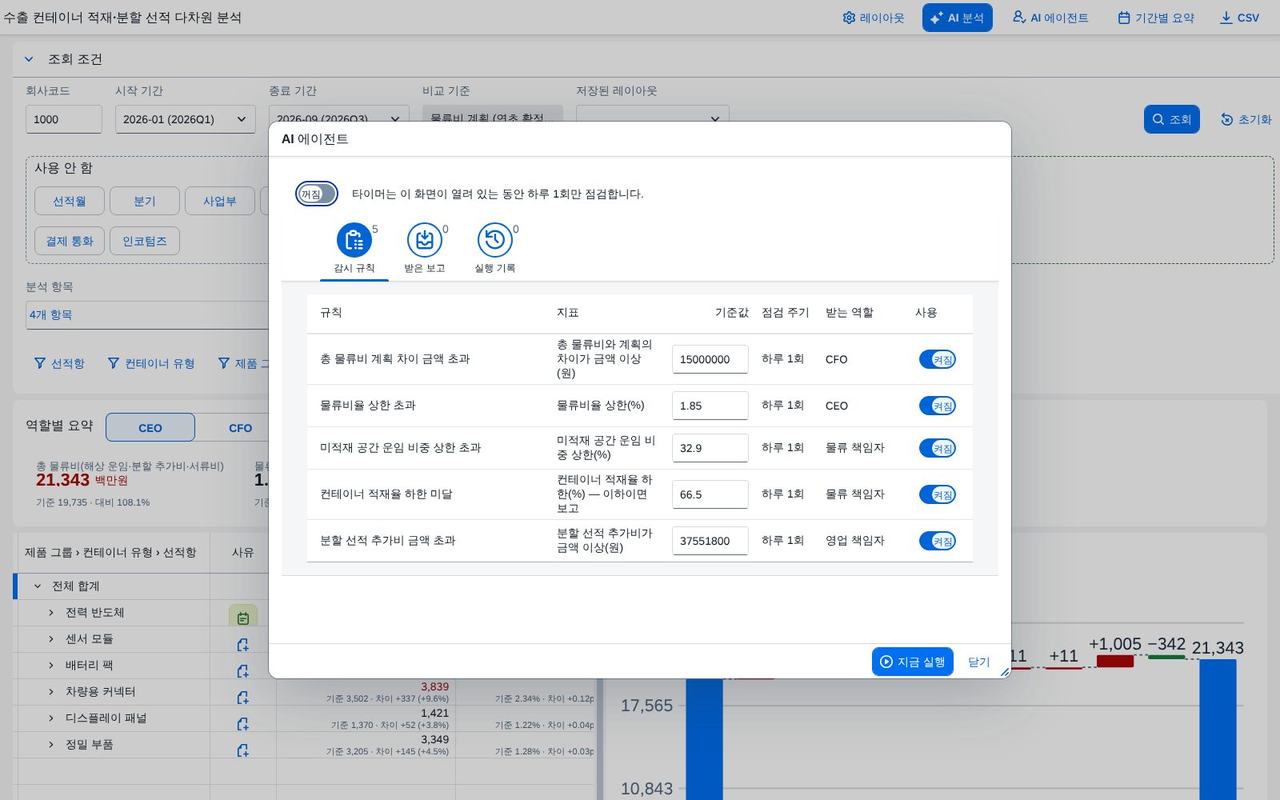Close the AI 에이전트 dialog with 닫기

coord(979,662)
